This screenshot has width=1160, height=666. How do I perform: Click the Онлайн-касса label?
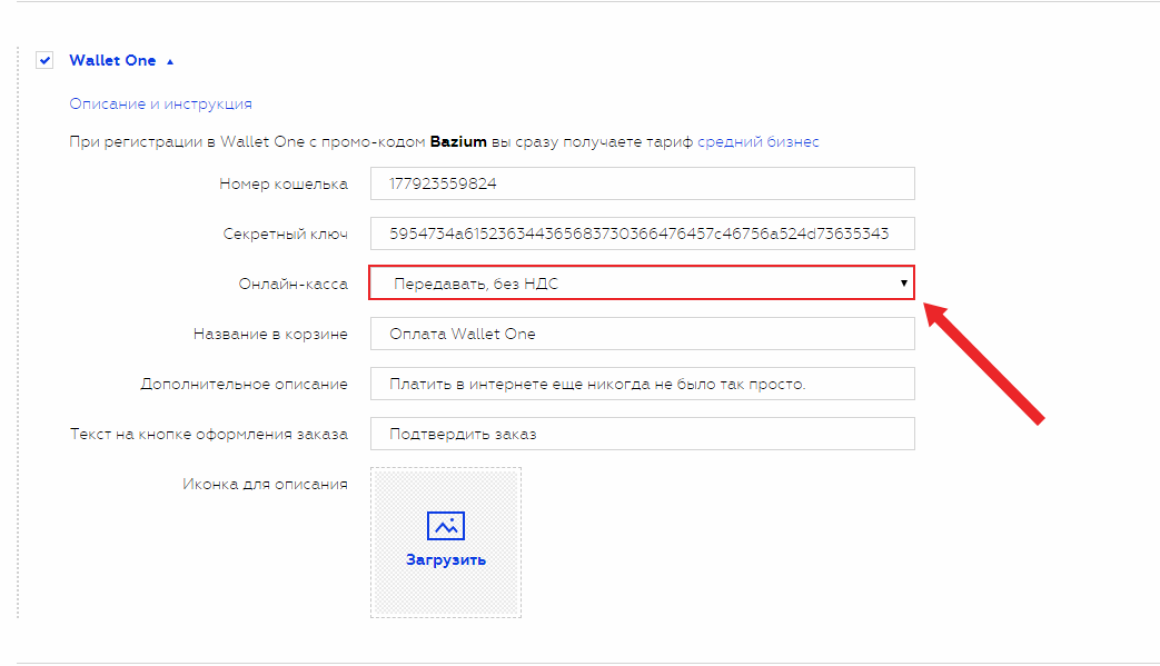293,284
